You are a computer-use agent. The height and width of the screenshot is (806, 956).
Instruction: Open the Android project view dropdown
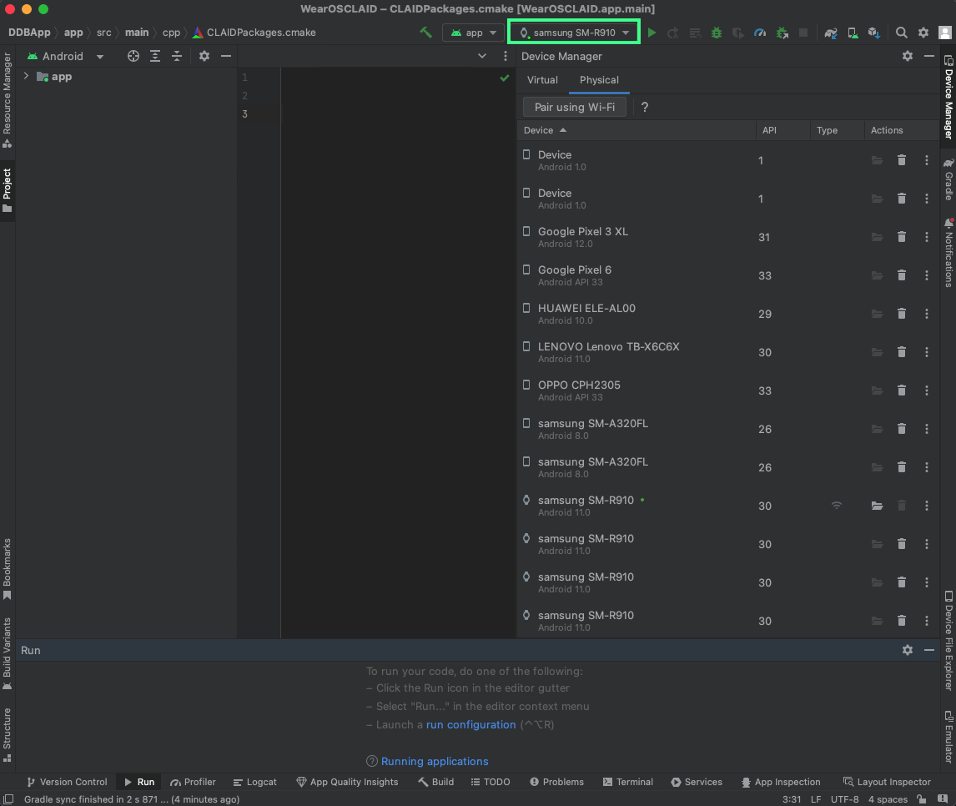pyautogui.click(x=66, y=56)
